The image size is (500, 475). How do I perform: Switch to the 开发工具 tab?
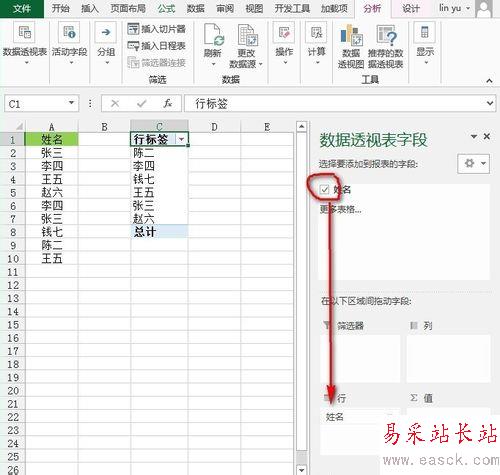click(292, 8)
